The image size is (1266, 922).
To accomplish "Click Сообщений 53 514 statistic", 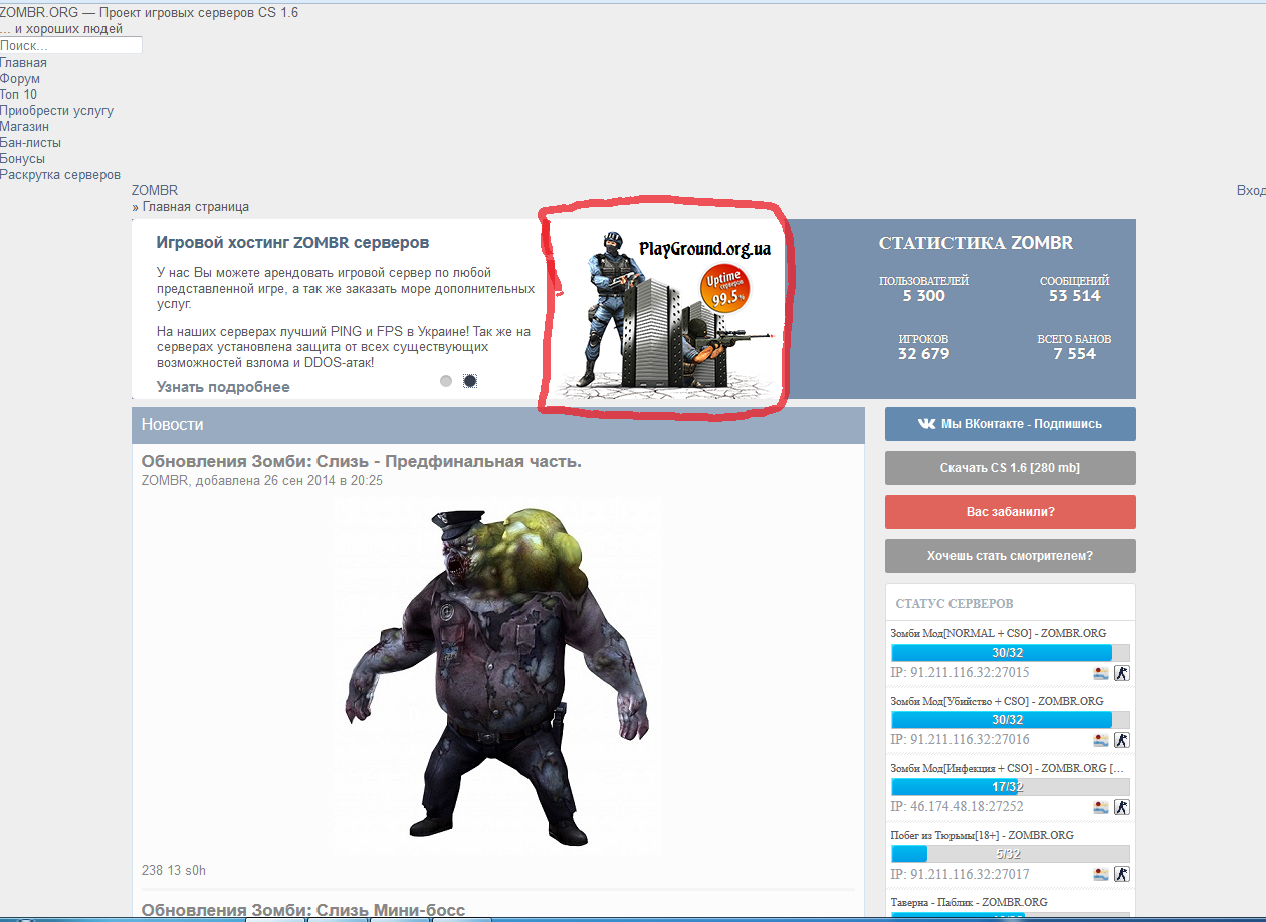I will point(1075,289).
